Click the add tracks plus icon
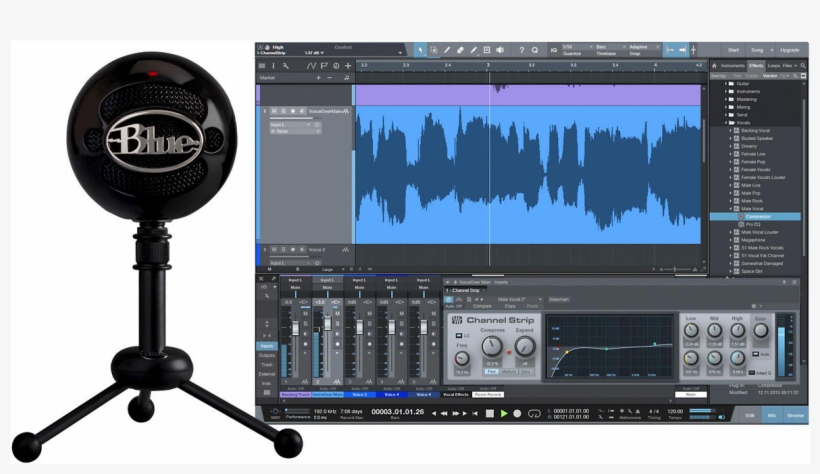The width and height of the screenshot is (820, 474). 348,66
